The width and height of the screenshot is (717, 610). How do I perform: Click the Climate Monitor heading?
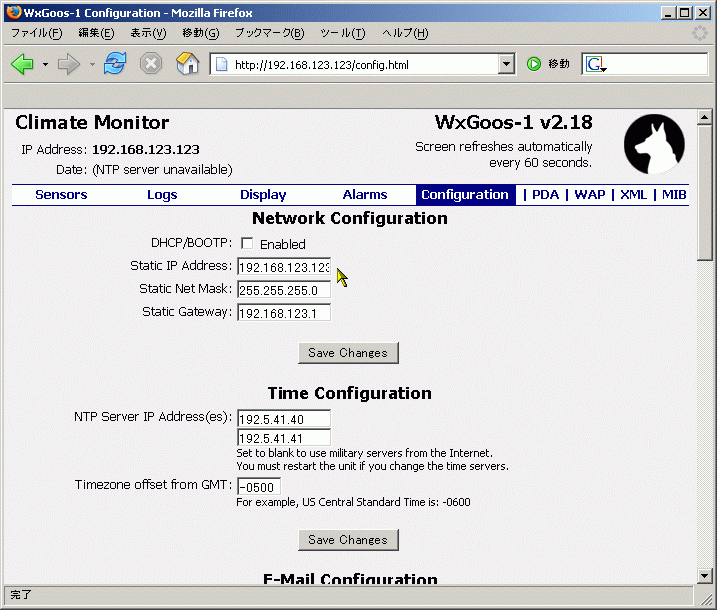[x=92, y=123]
